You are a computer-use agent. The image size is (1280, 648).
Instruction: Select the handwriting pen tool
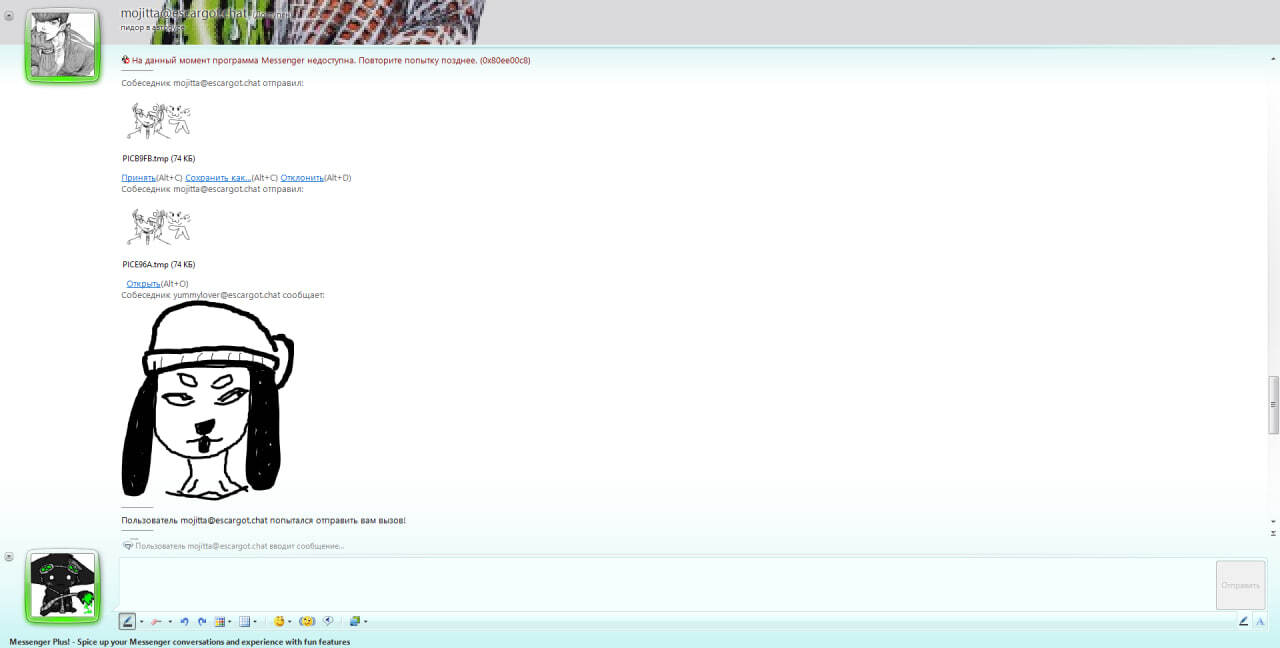click(x=127, y=621)
